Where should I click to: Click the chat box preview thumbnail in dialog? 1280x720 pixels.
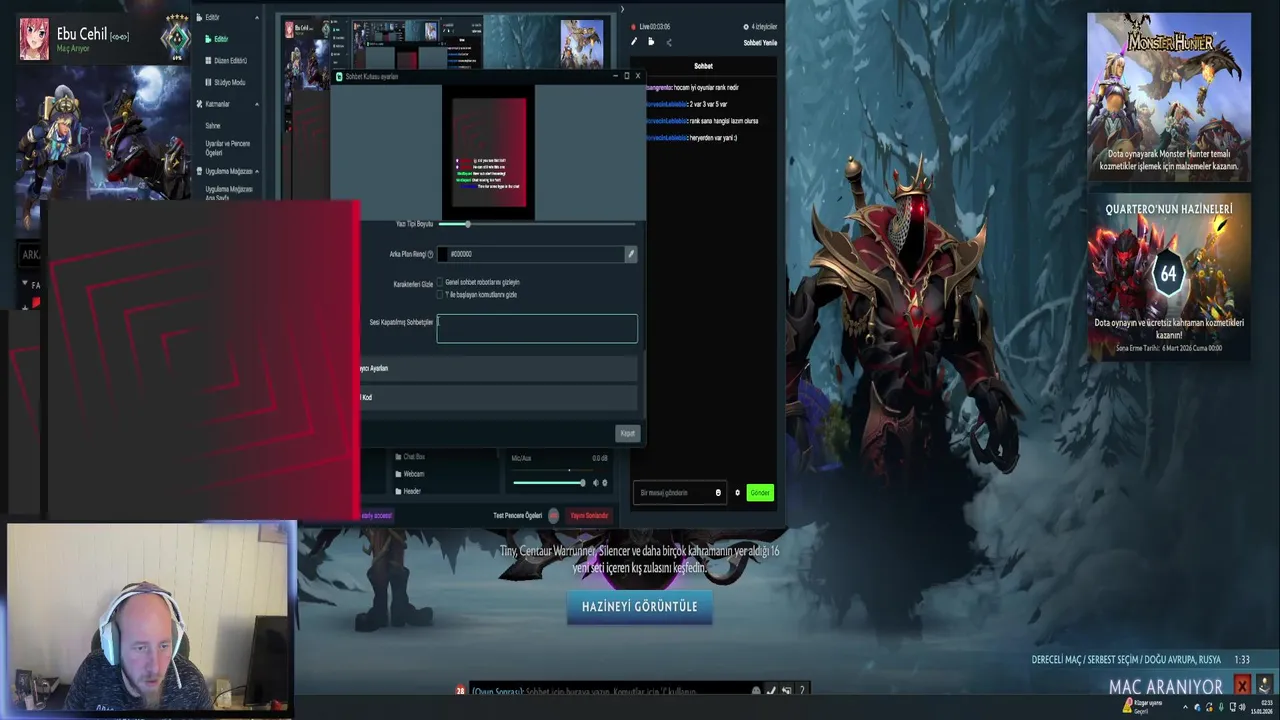pyautogui.click(x=488, y=152)
